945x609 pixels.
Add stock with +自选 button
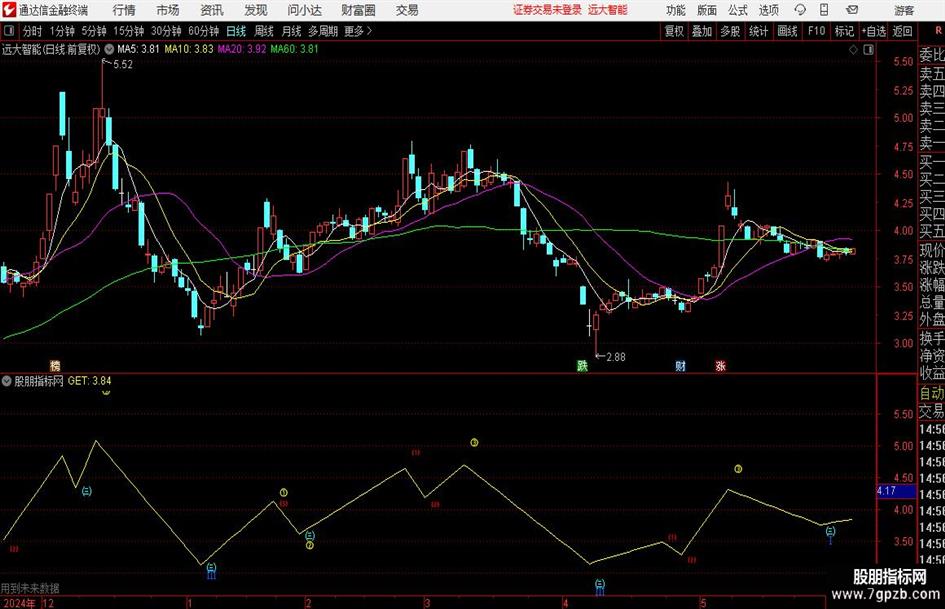[x=874, y=31]
